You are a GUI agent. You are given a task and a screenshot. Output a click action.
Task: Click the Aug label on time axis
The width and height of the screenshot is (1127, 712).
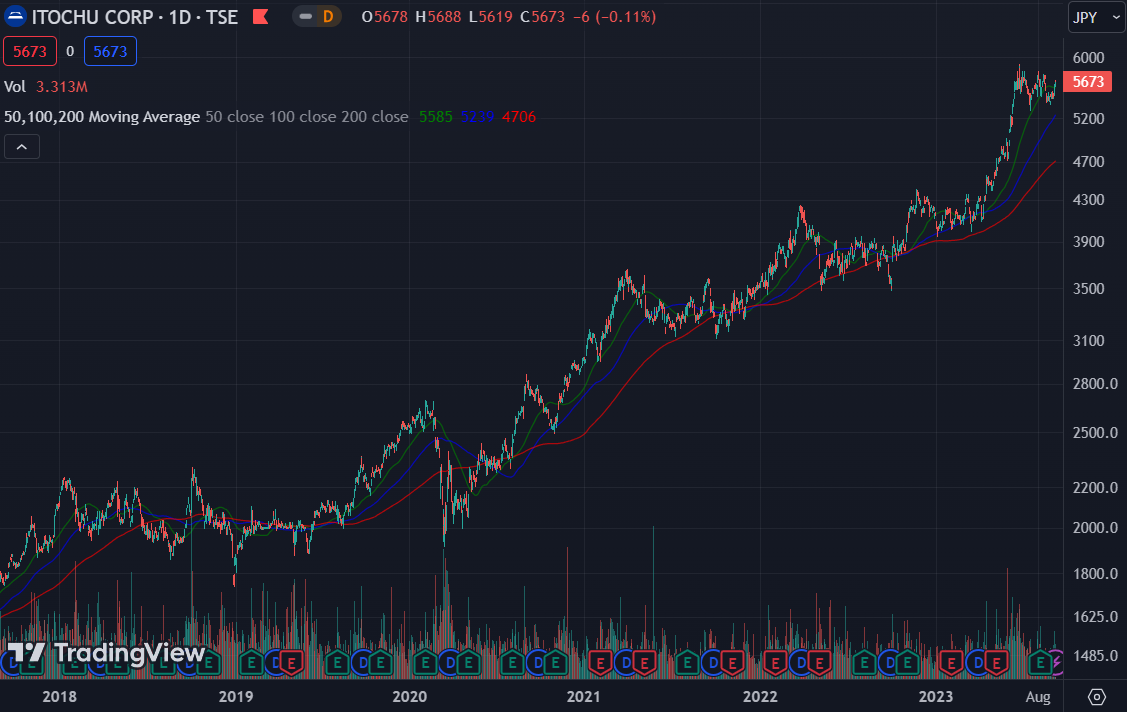(x=1038, y=696)
